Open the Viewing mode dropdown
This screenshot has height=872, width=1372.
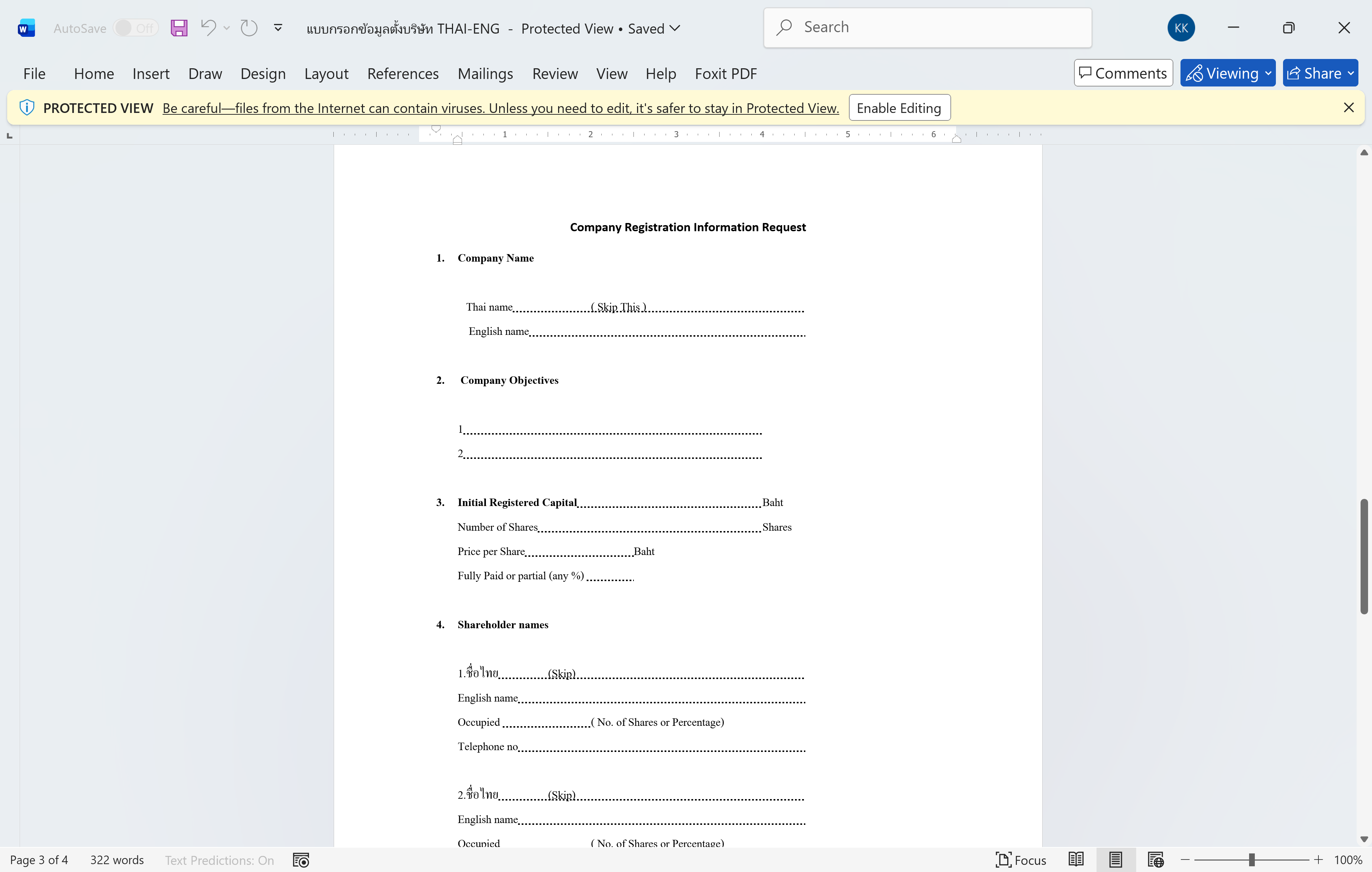coord(1228,73)
